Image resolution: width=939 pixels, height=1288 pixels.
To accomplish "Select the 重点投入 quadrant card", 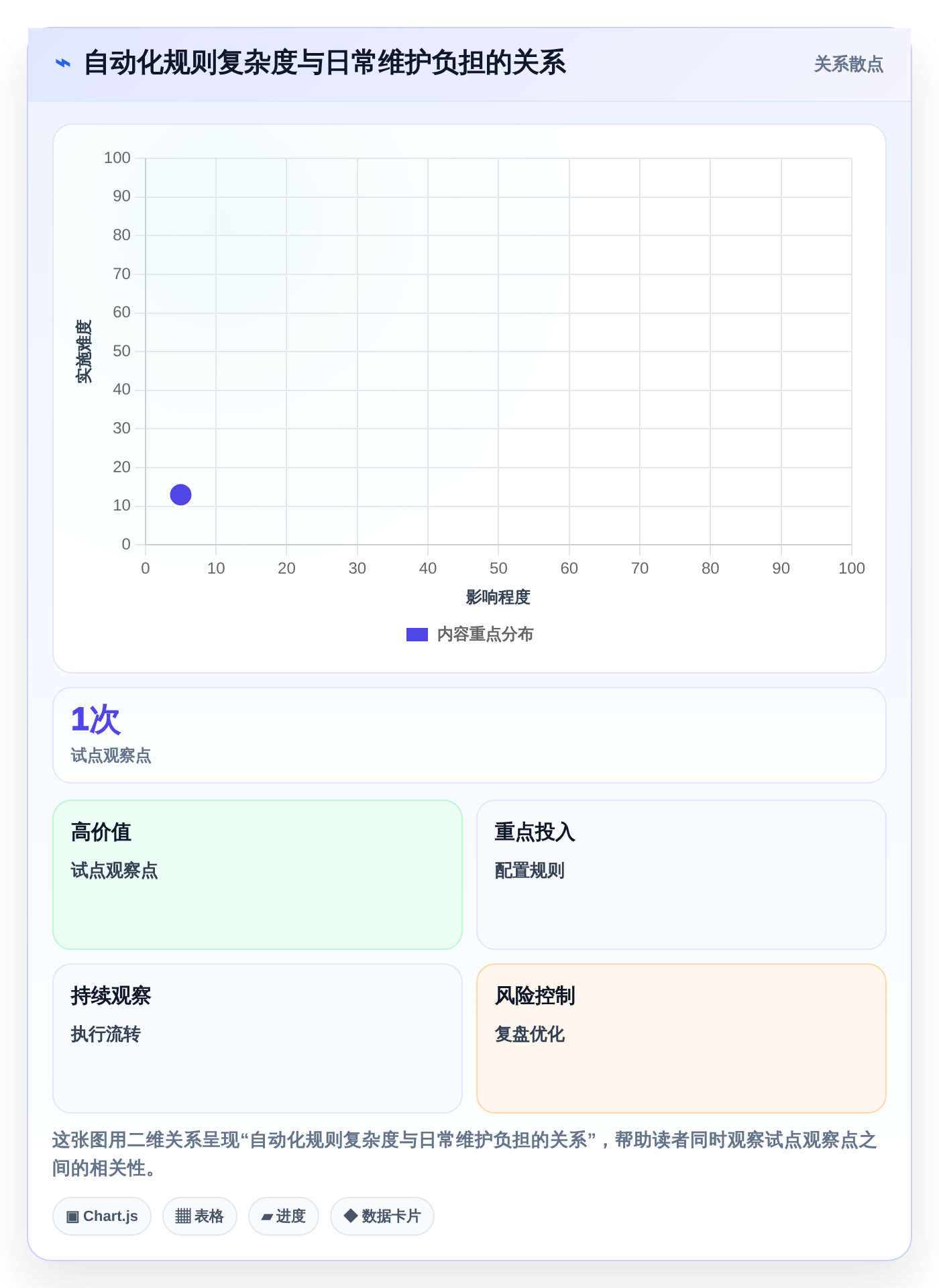I will [681, 875].
